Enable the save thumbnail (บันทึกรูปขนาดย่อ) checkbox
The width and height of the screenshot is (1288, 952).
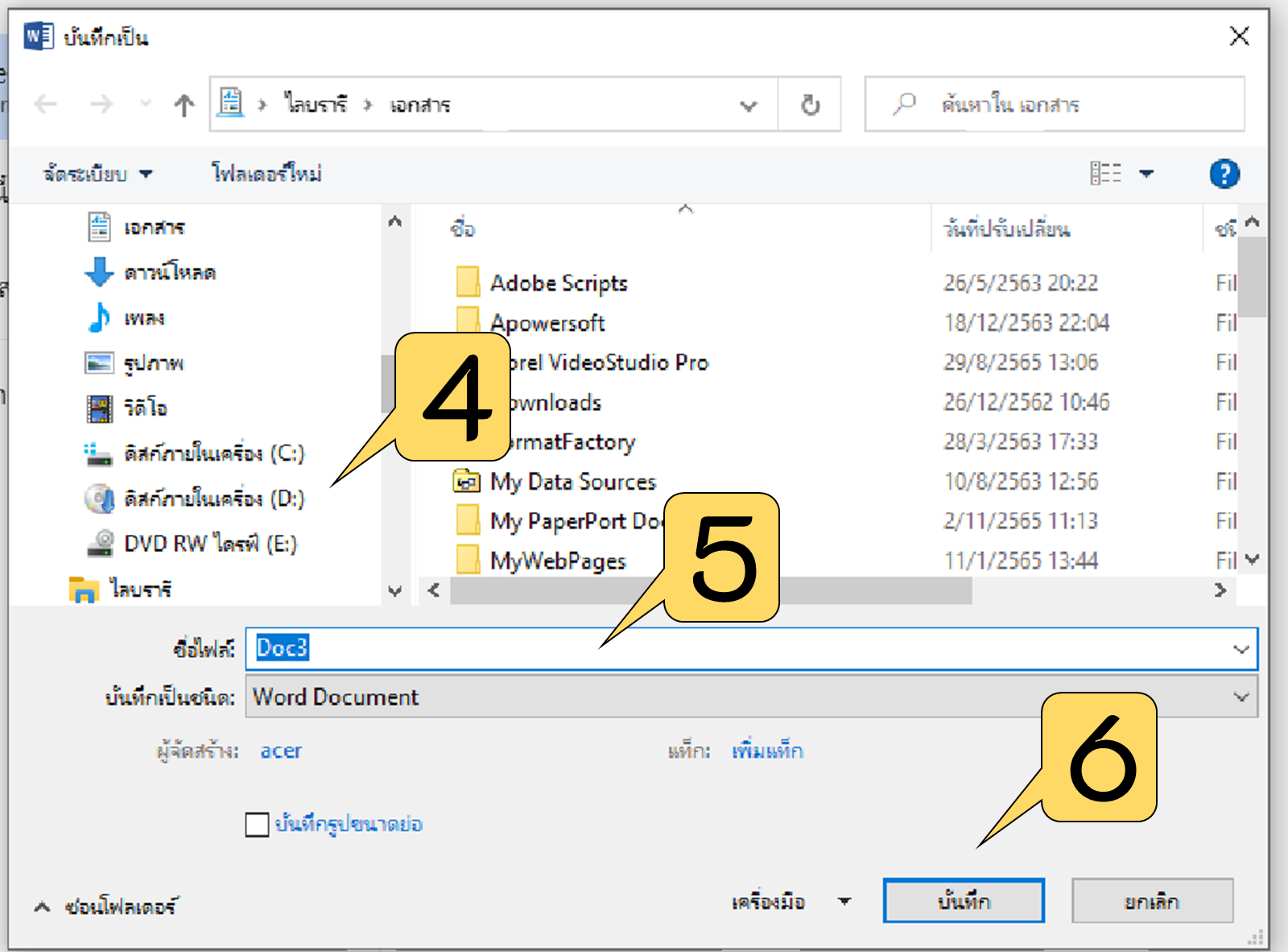pyautogui.click(x=257, y=824)
